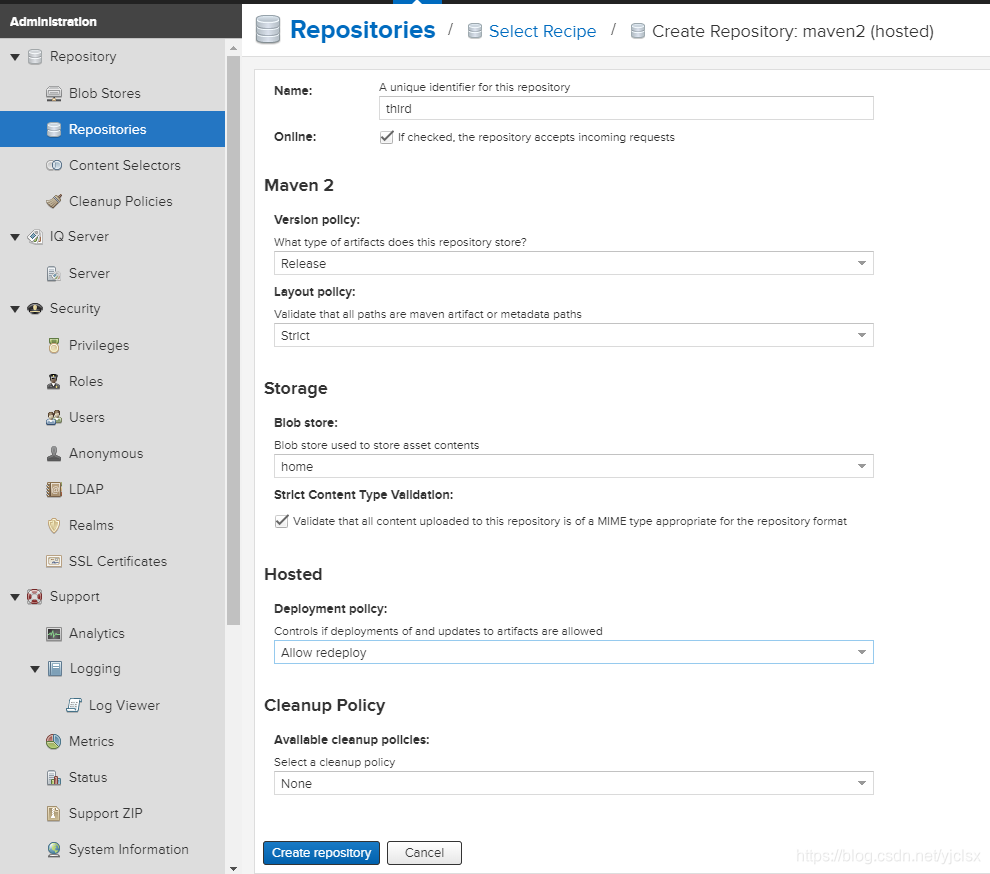Image resolution: width=990 pixels, height=874 pixels.
Task: Click the IQ Server icon
Action: pos(35,237)
